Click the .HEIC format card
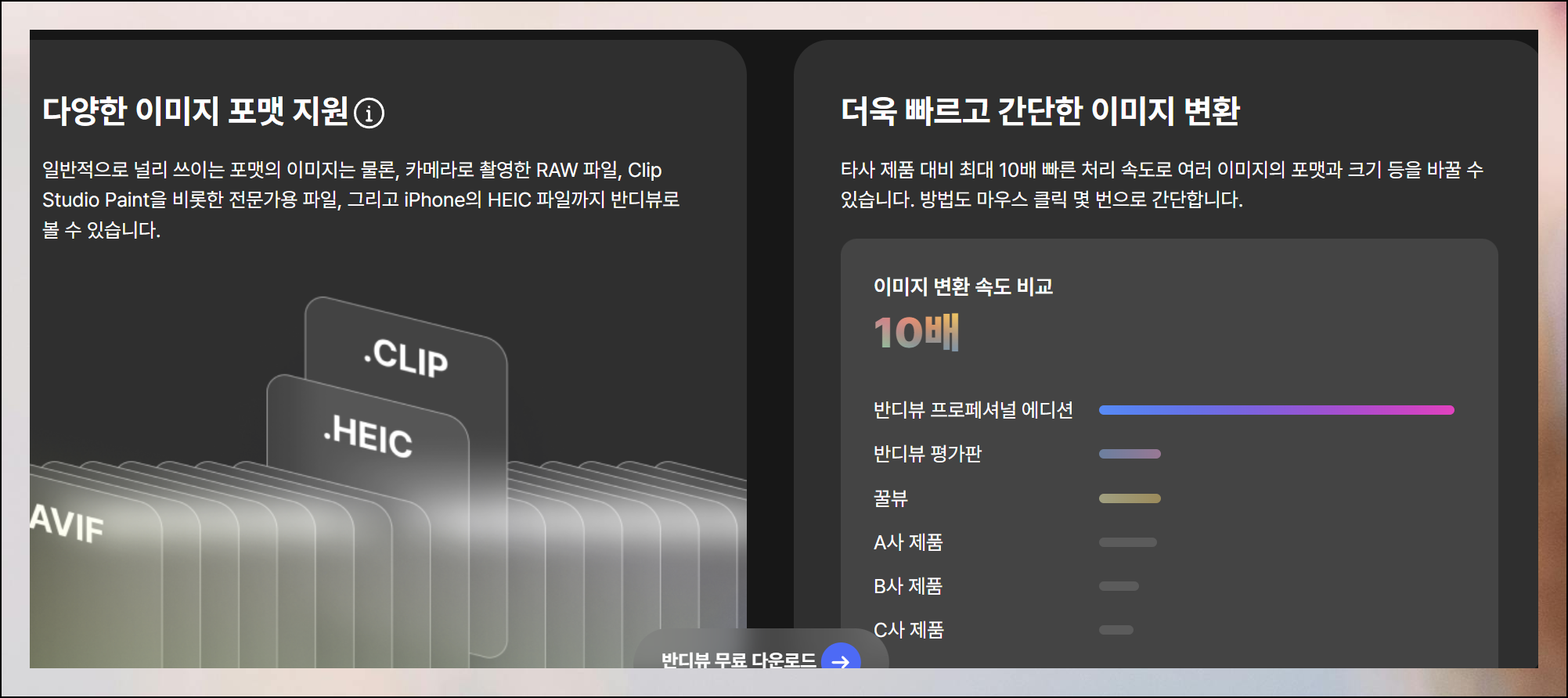Screen dimensions: 1568x698 368,429
